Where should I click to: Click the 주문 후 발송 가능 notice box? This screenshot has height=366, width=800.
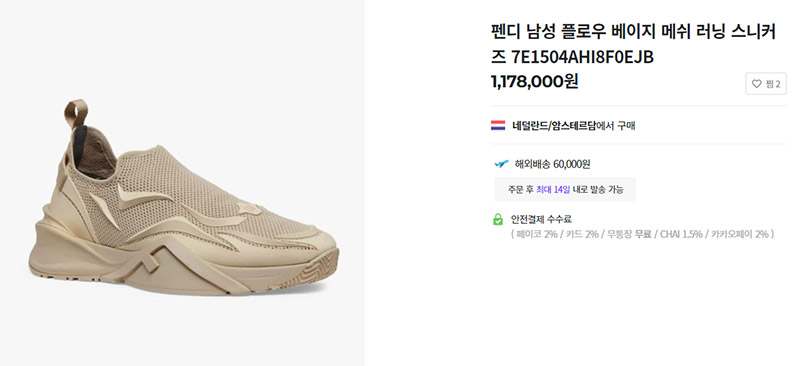click(565, 189)
